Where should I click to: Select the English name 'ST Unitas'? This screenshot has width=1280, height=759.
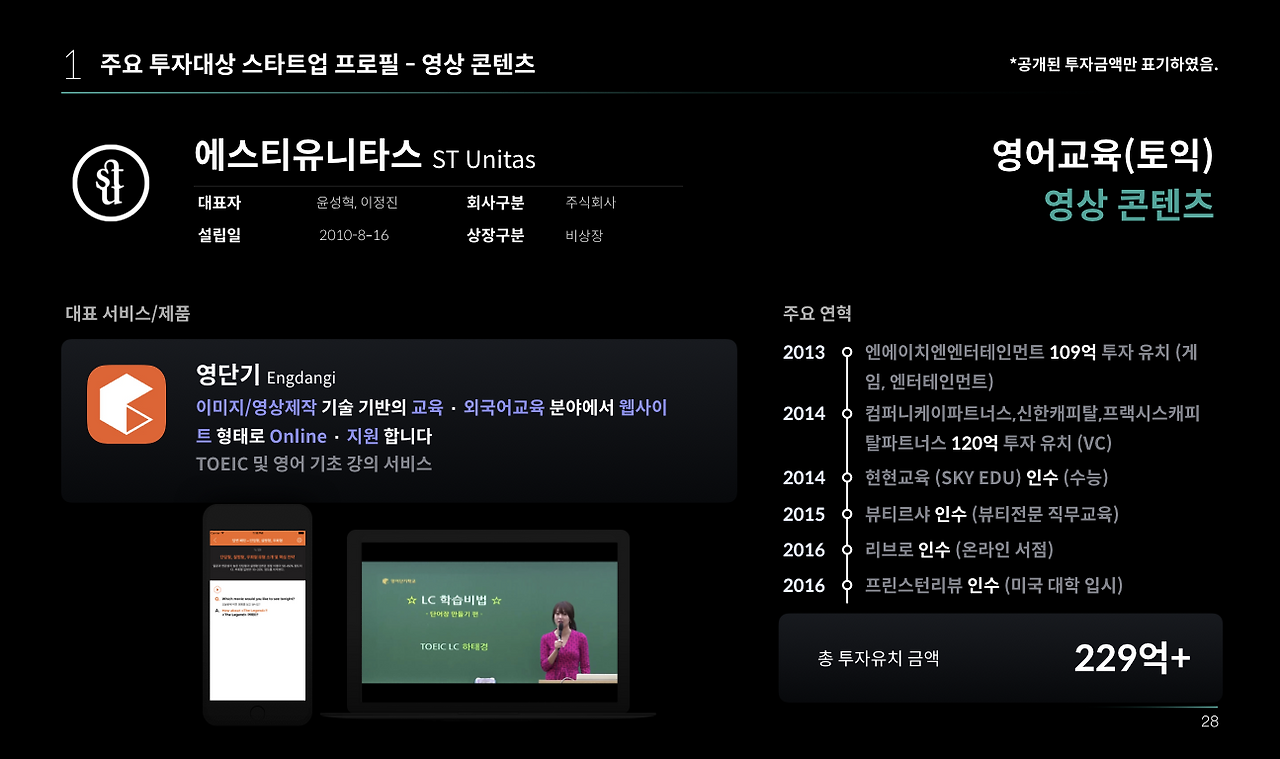pyautogui.click(x=484, y=159)
